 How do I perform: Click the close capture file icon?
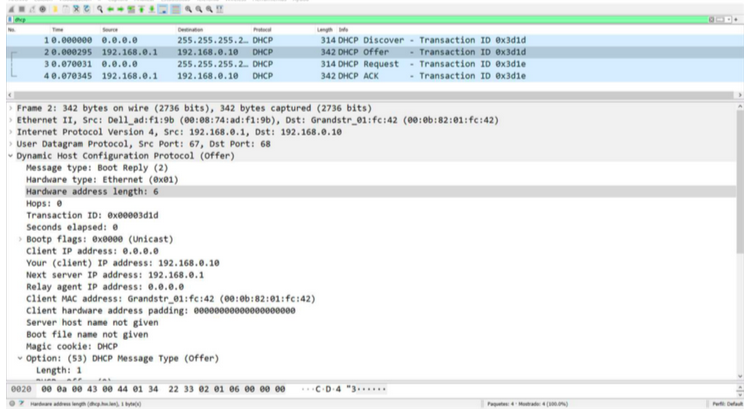(x=76, y=9)
